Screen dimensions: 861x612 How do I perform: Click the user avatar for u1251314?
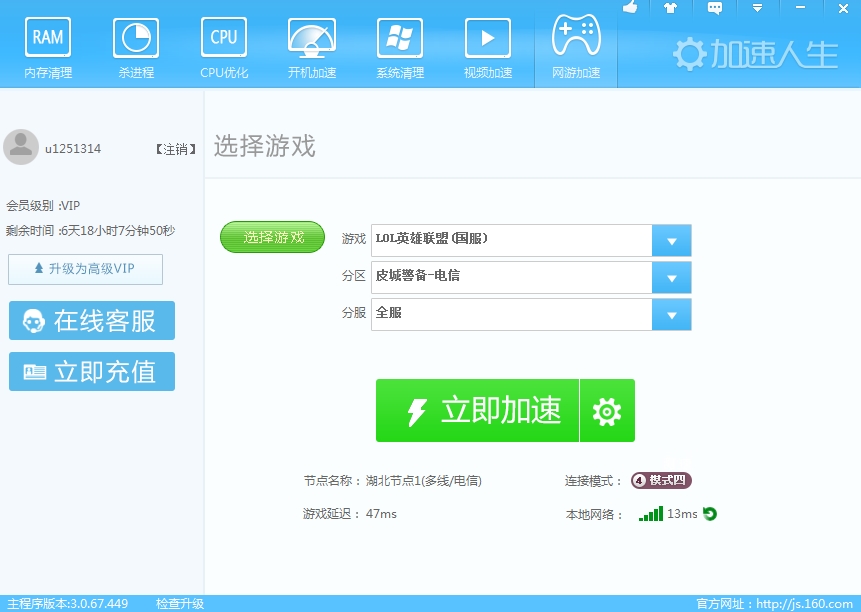(21, 147)
